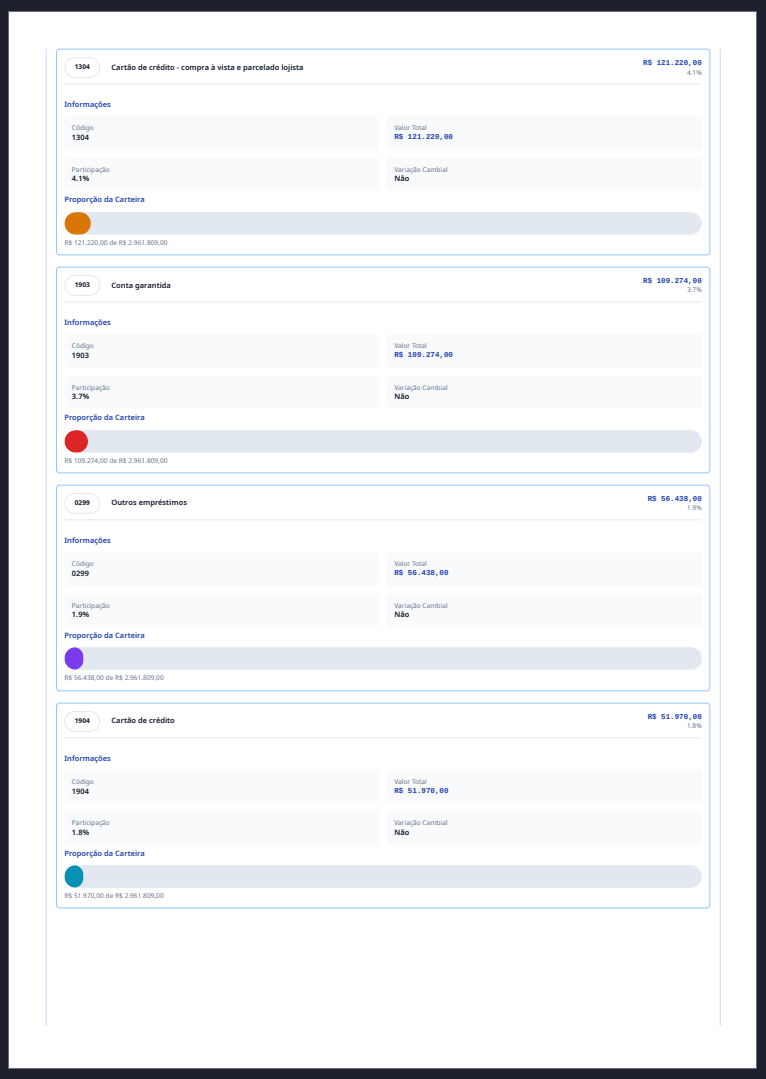Click the 0299 pill badge beside Outros empréstimos

[x=82, y=503]
